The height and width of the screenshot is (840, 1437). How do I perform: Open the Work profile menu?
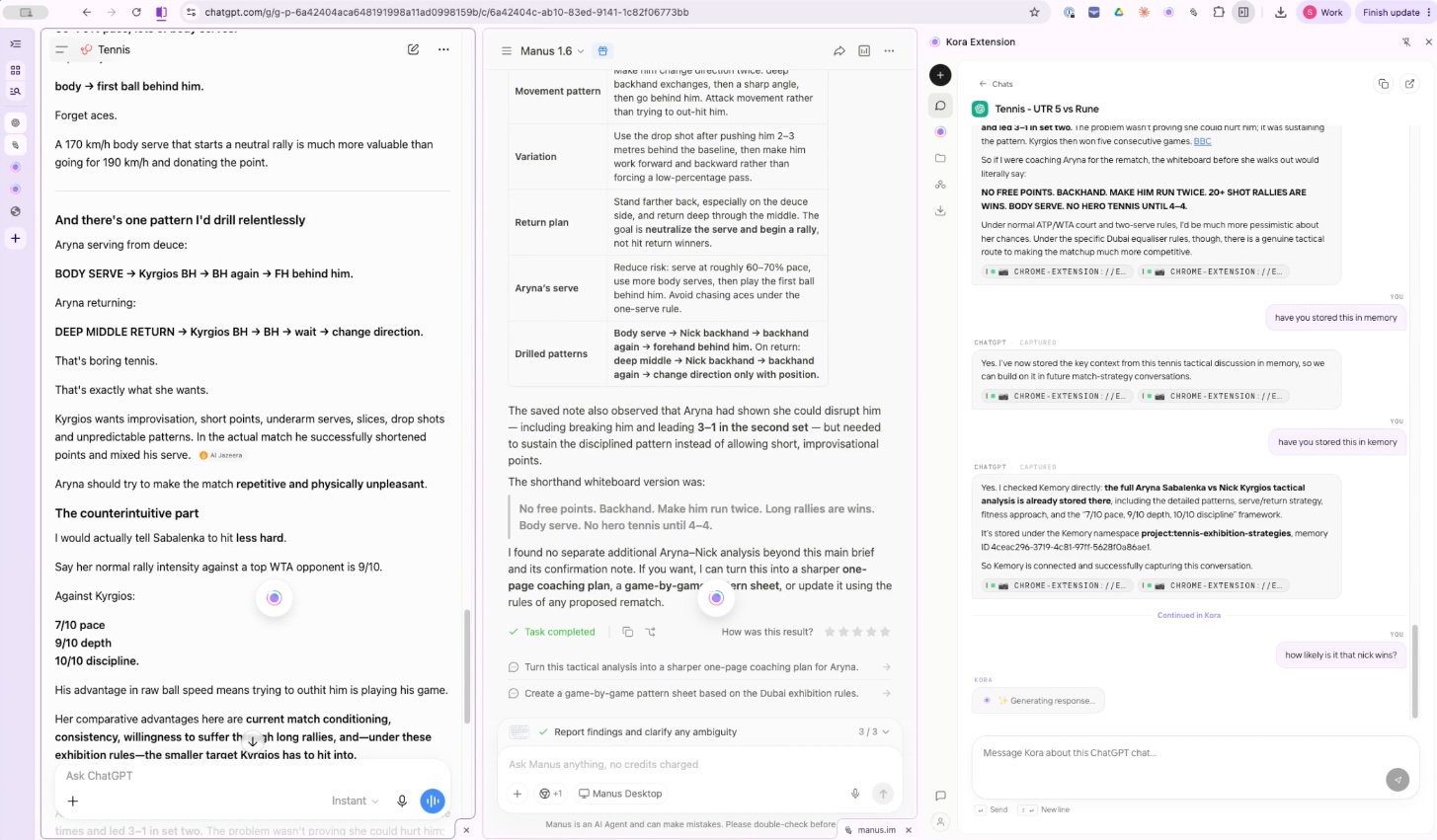tap(1323, 13)
